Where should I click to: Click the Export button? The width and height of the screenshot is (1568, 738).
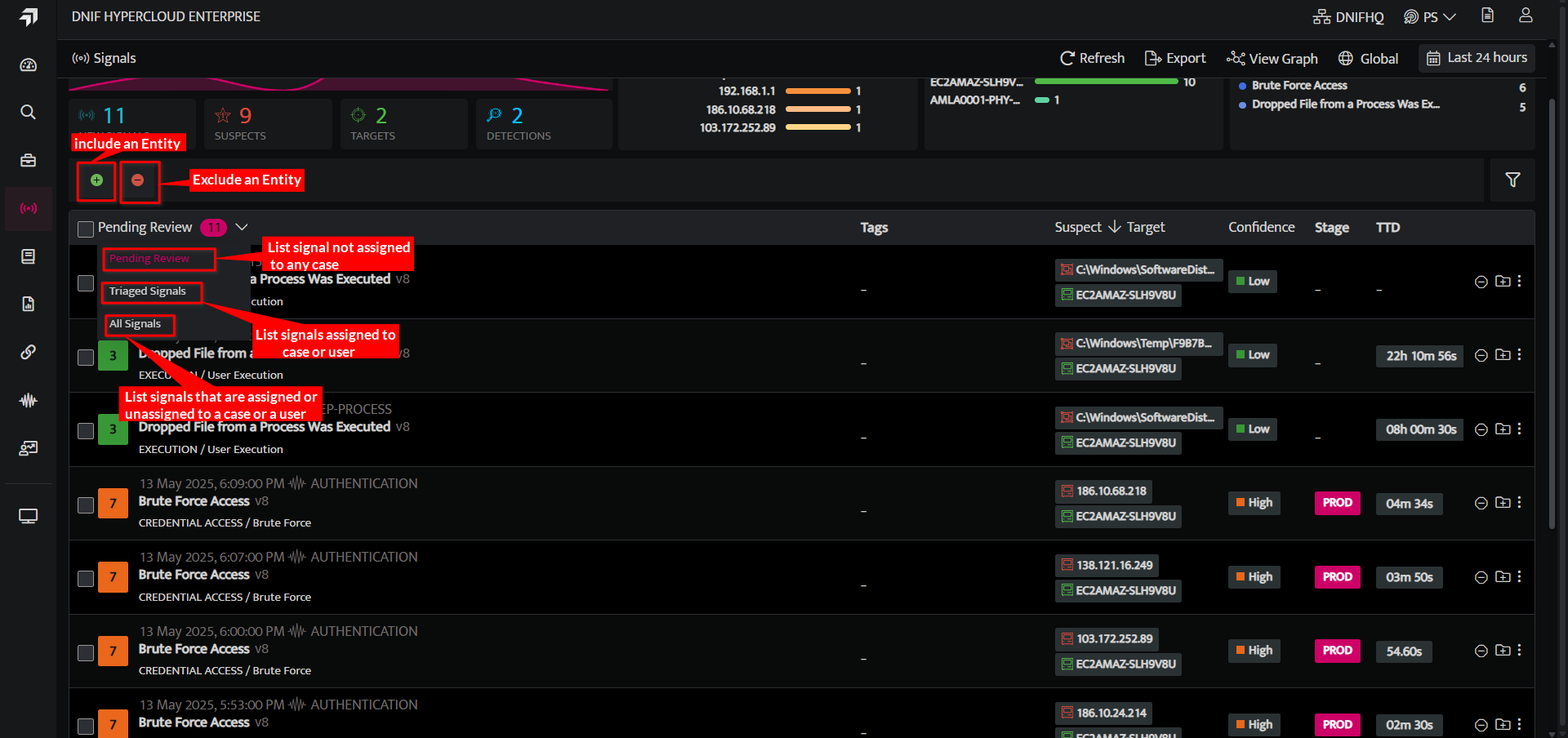coord(1175,58)
